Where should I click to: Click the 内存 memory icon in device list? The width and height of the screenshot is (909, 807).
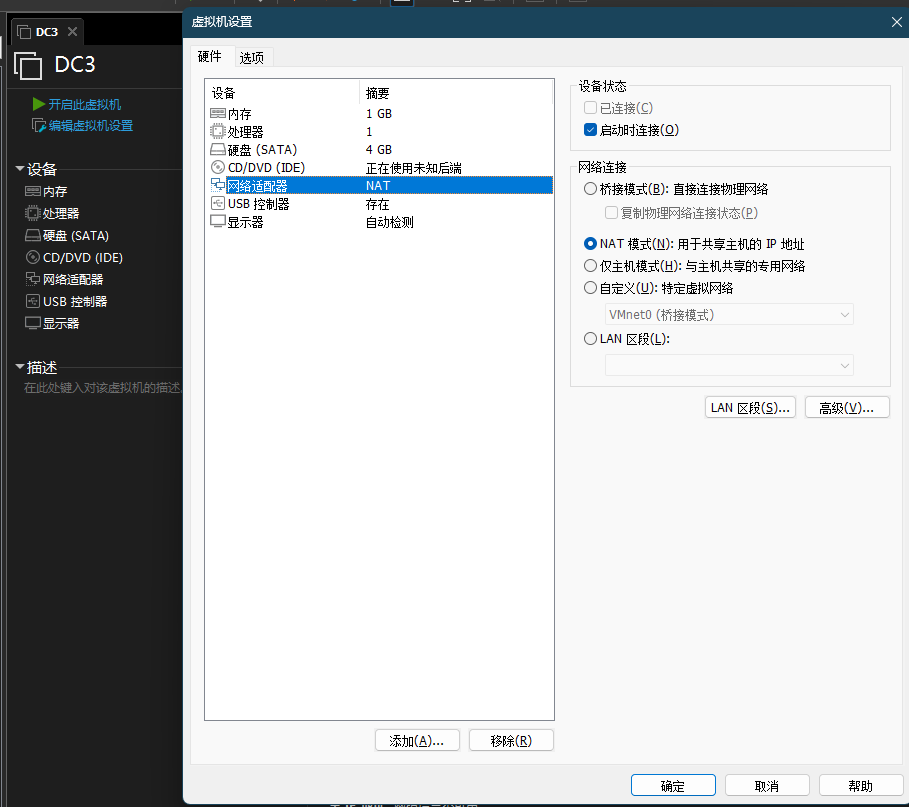point(218,114)
